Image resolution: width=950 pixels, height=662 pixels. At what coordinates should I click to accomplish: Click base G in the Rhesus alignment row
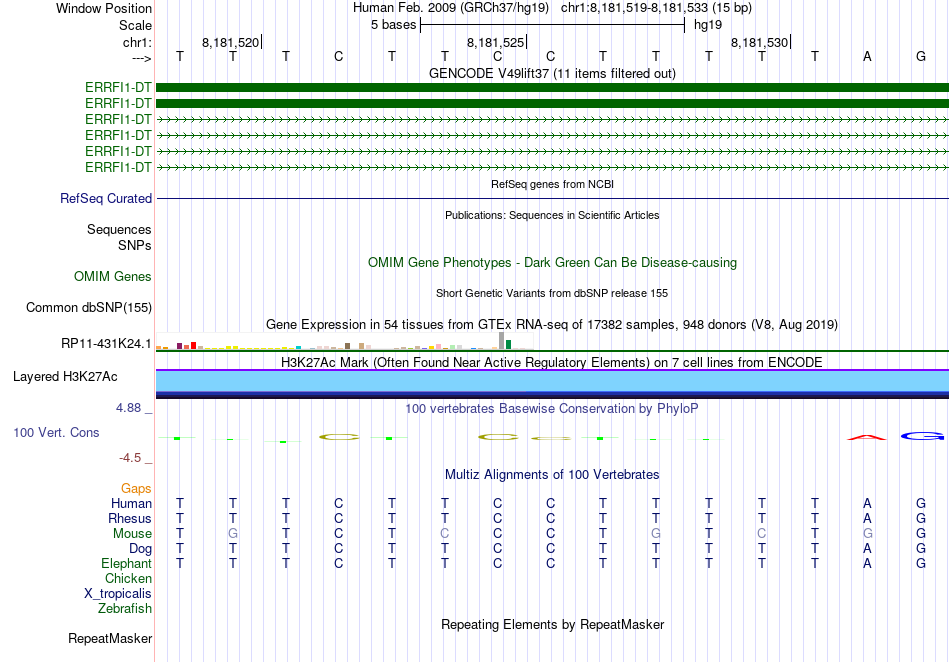click(x=921, y=518)
